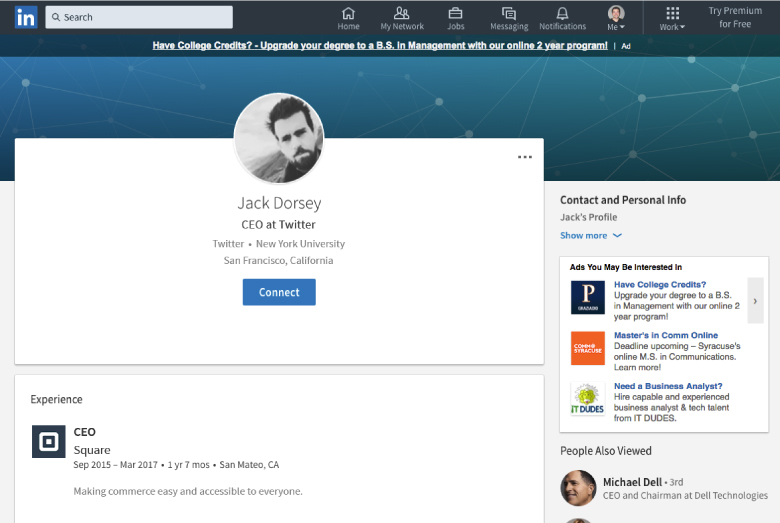The height and width of the screenshot is (523, 780).
Task: Click the Comm Syracuse ad logo
Action: (588, 348)
